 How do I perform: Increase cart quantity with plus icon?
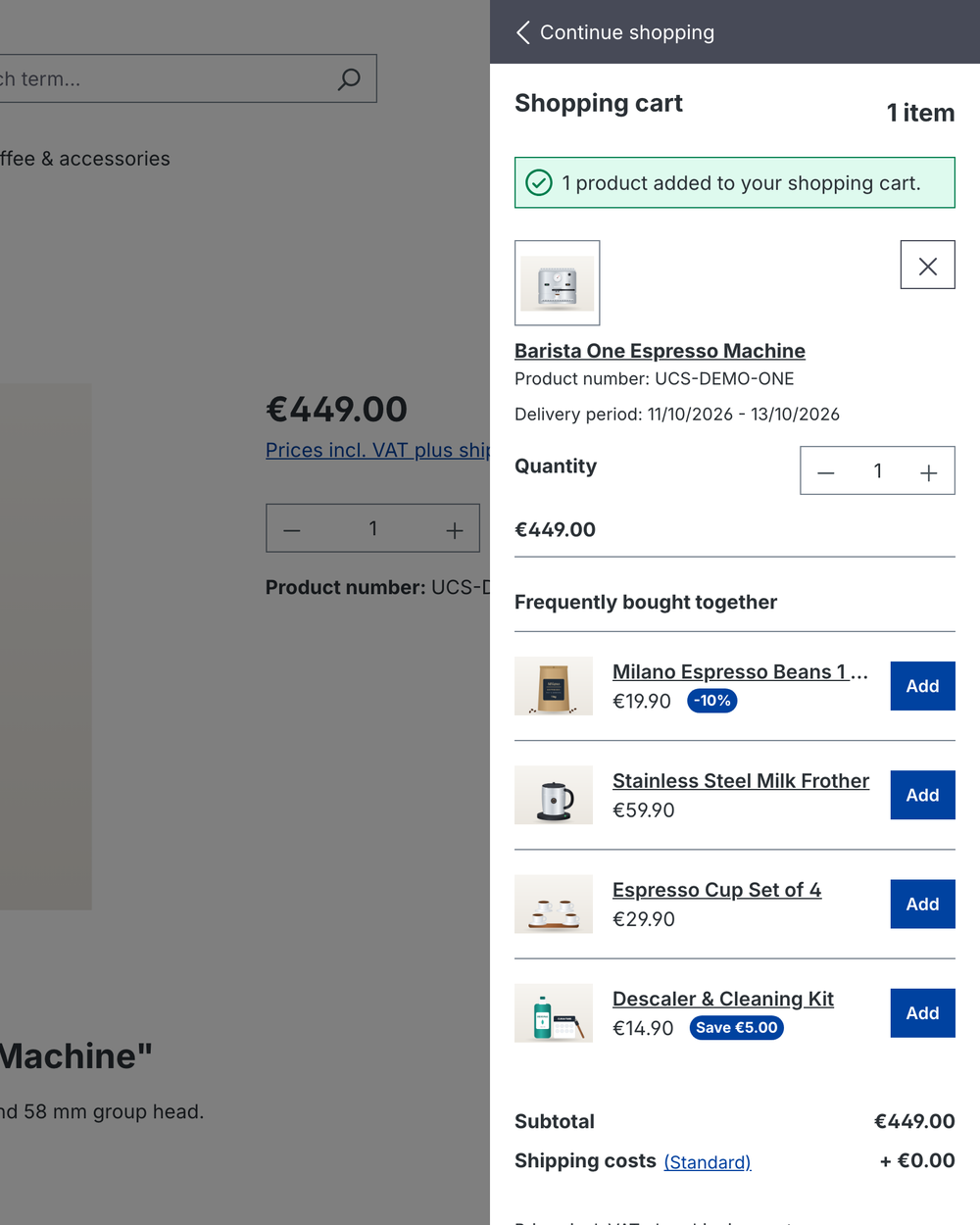click(928, 471)
